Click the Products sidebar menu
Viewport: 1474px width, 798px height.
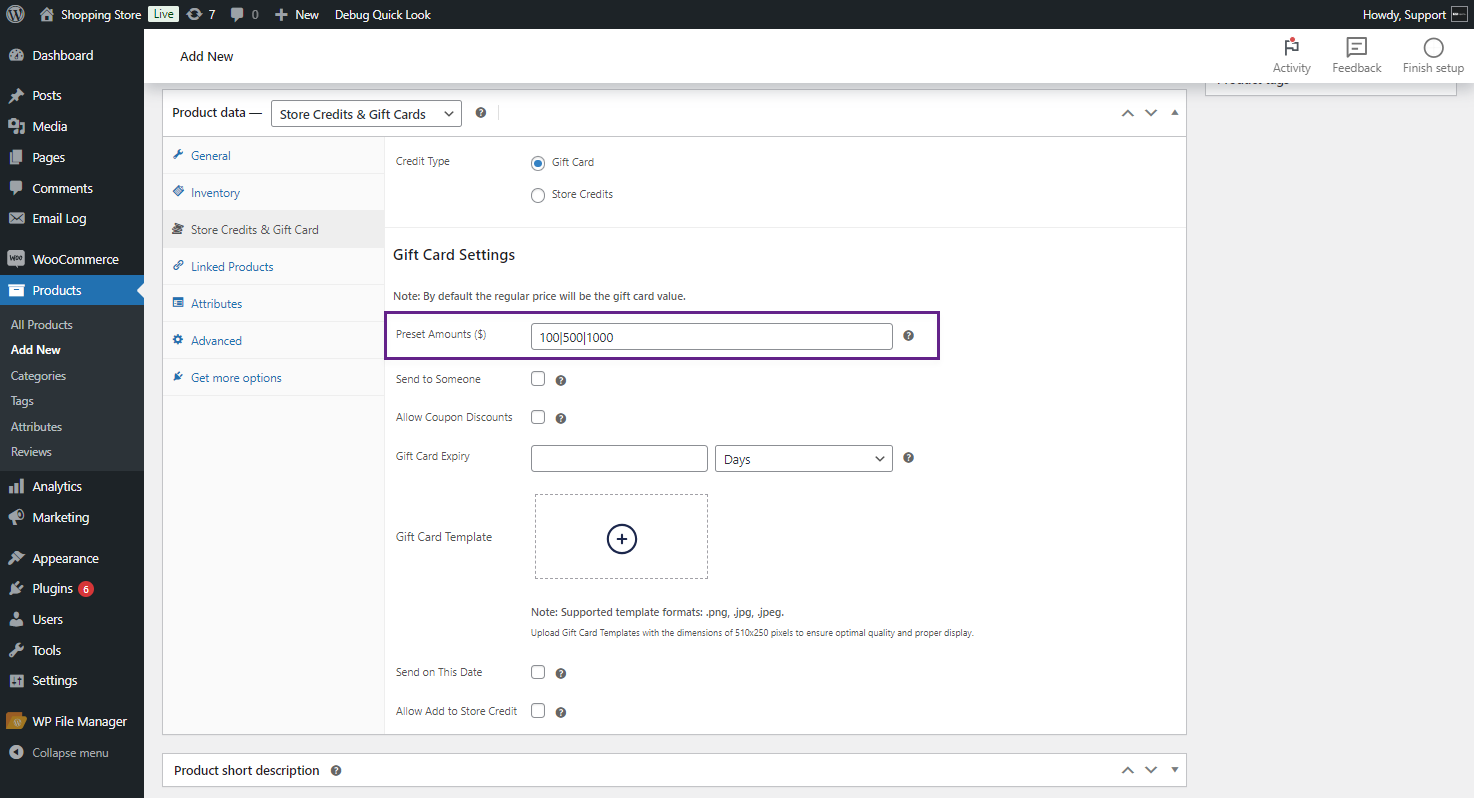[x=72, y=290]
